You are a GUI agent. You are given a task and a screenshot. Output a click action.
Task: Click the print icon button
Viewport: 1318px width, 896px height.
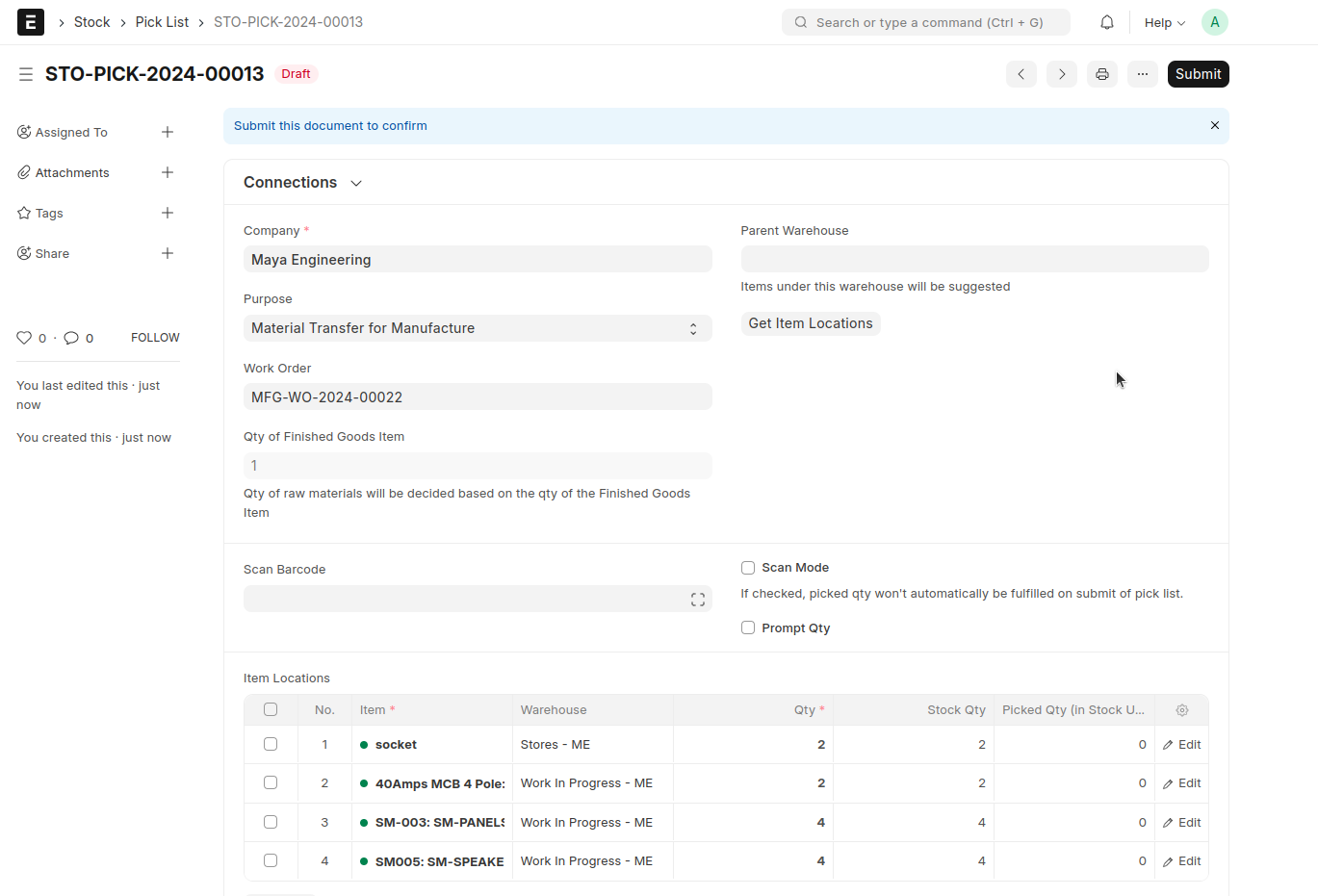coord(1101,74)
